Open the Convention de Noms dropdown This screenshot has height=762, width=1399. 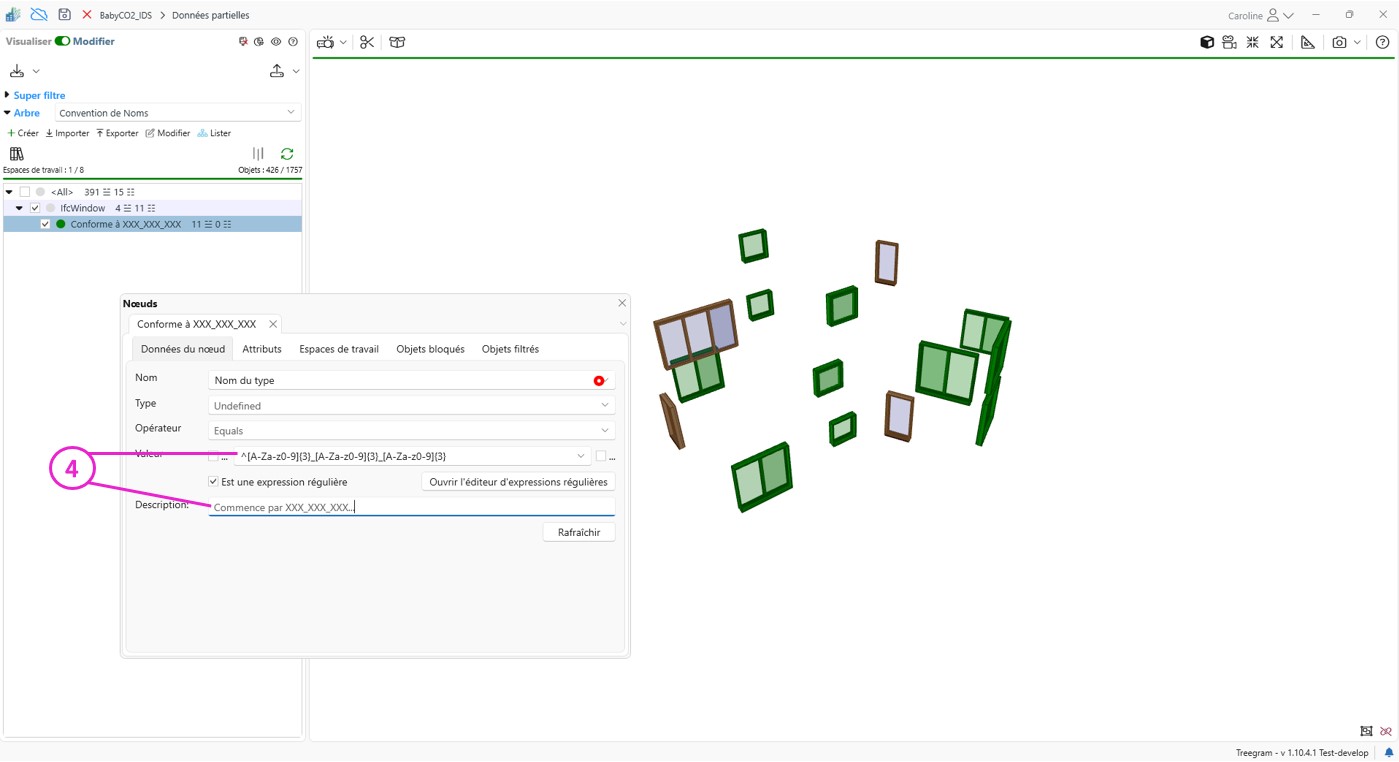(x=177, y=113)
